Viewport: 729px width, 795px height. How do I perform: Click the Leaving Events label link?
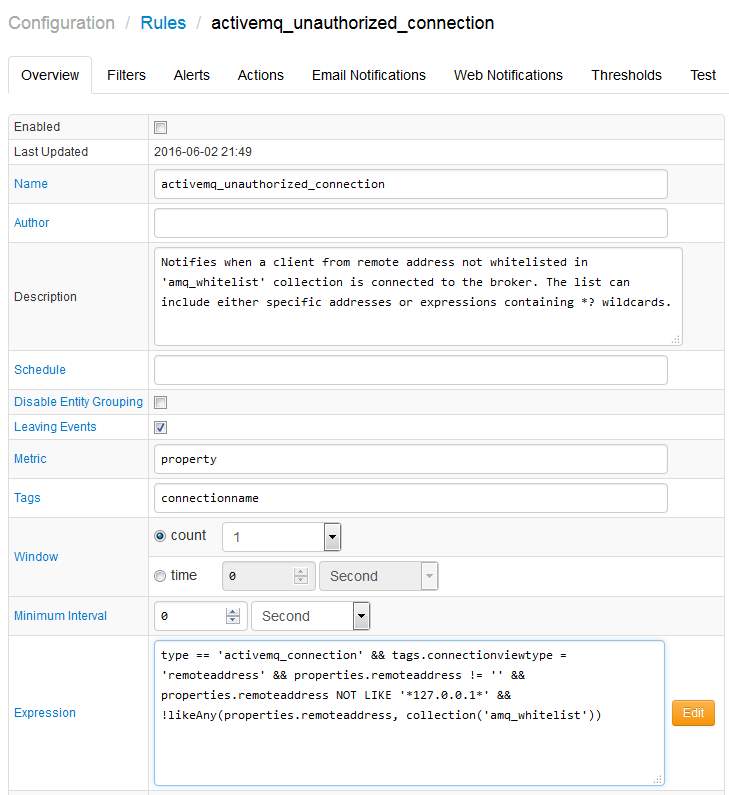coord(55,427)
